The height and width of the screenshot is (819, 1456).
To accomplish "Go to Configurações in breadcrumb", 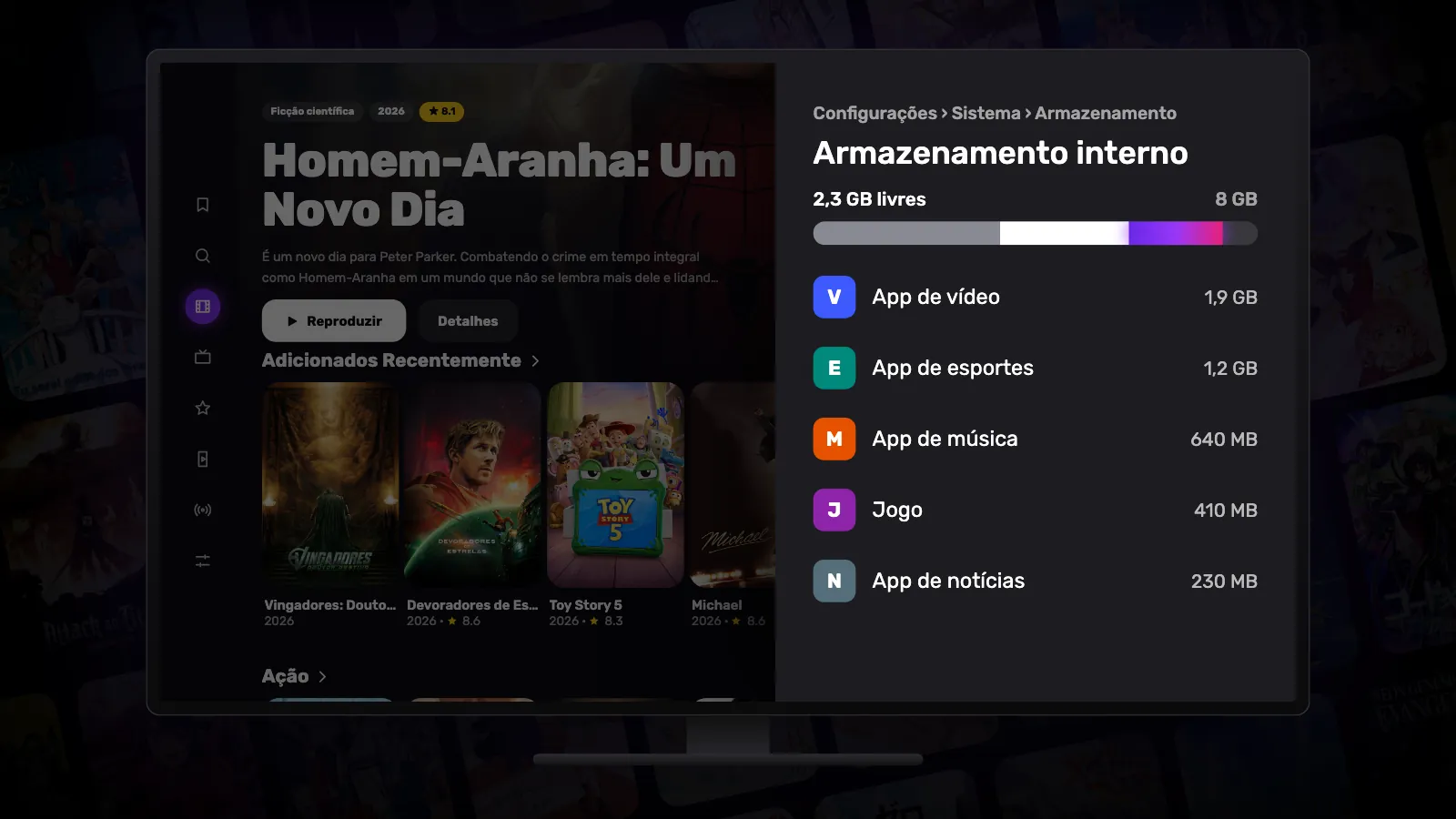I will tap(875, 113).
